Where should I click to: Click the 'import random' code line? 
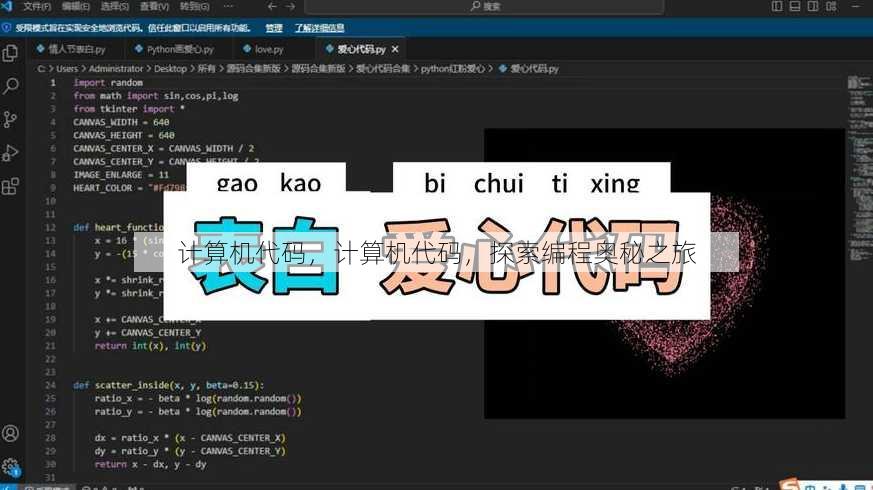pos(108,82)
